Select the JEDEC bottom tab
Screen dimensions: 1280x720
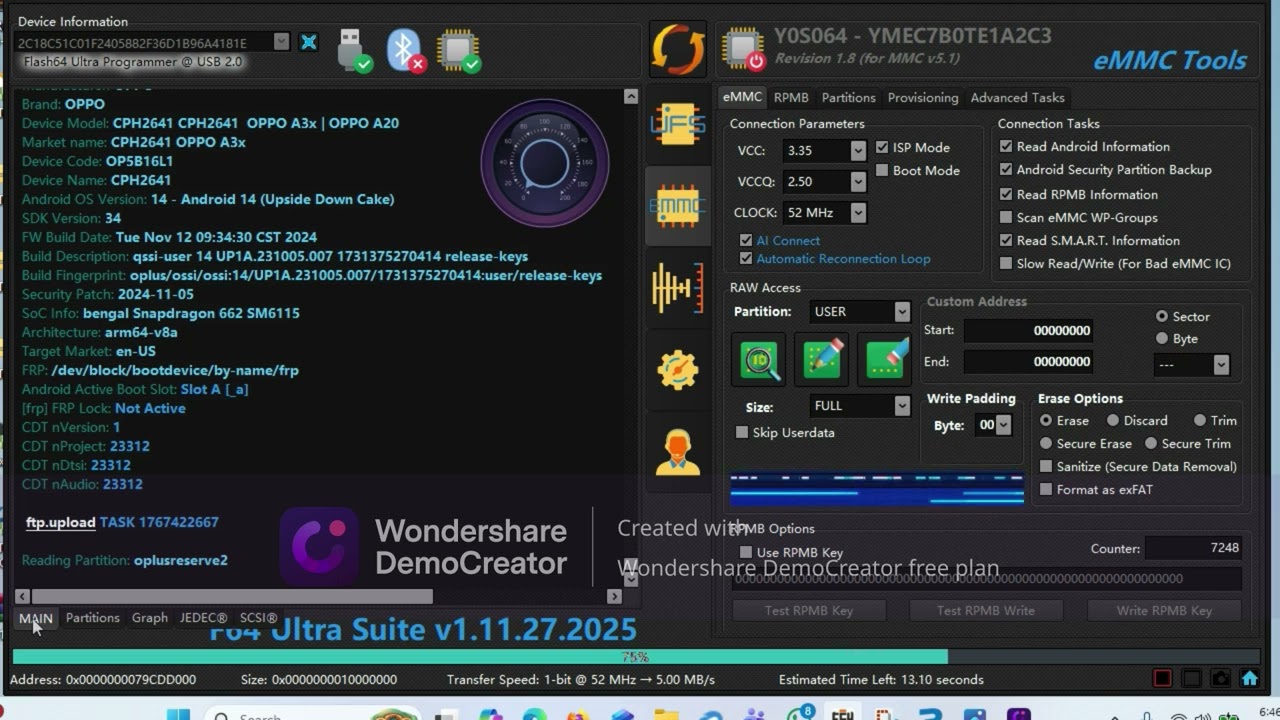point(203,618)
